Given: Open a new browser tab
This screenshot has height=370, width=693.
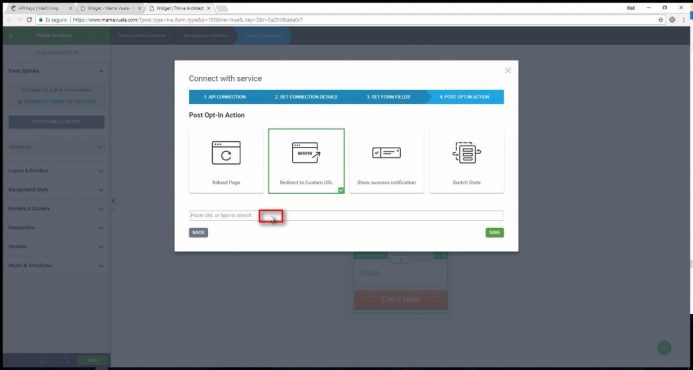Looking at the screenshot, I should (222, 8).
